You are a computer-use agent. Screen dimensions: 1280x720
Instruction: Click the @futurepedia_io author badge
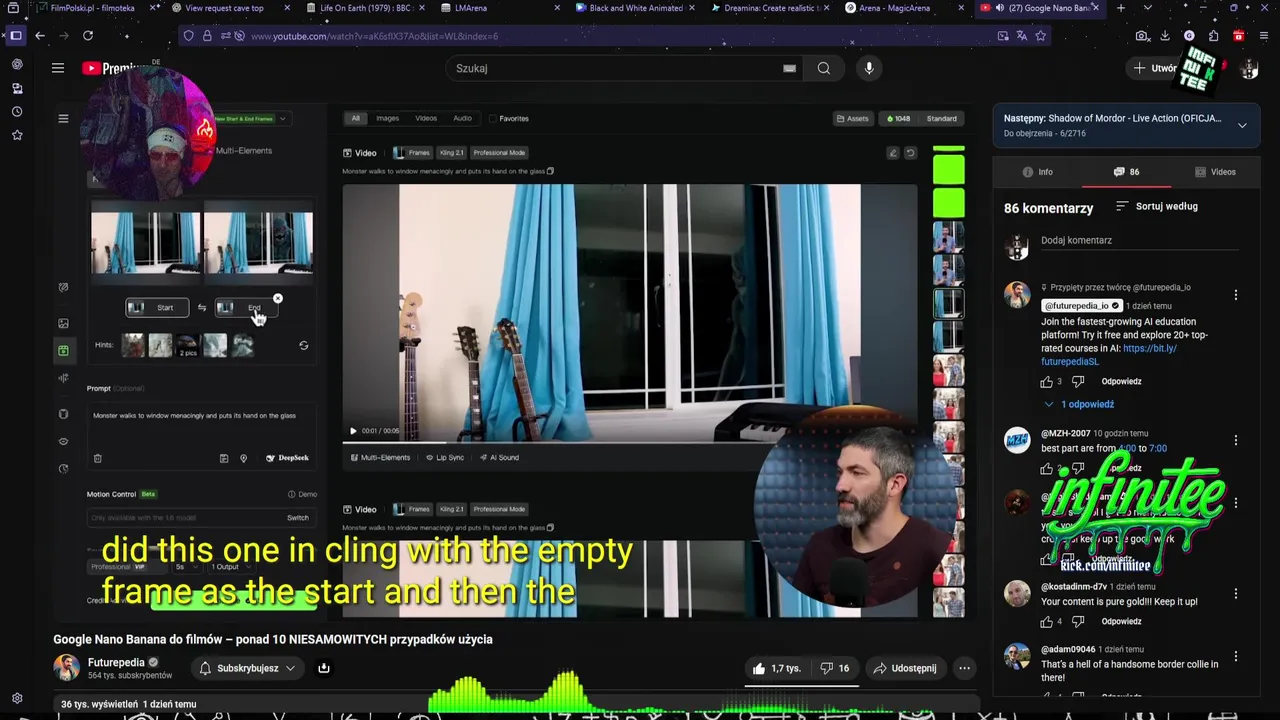click(1082, 306)
